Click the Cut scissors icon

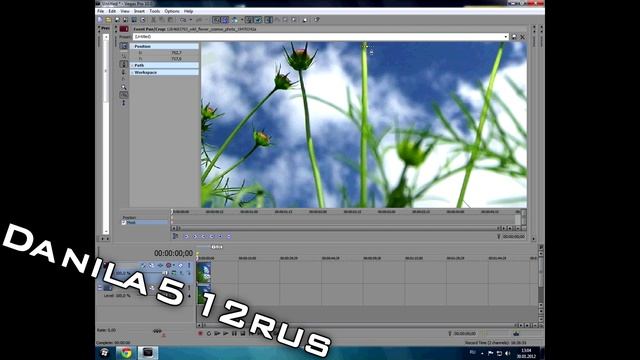[x=153, y=20]
